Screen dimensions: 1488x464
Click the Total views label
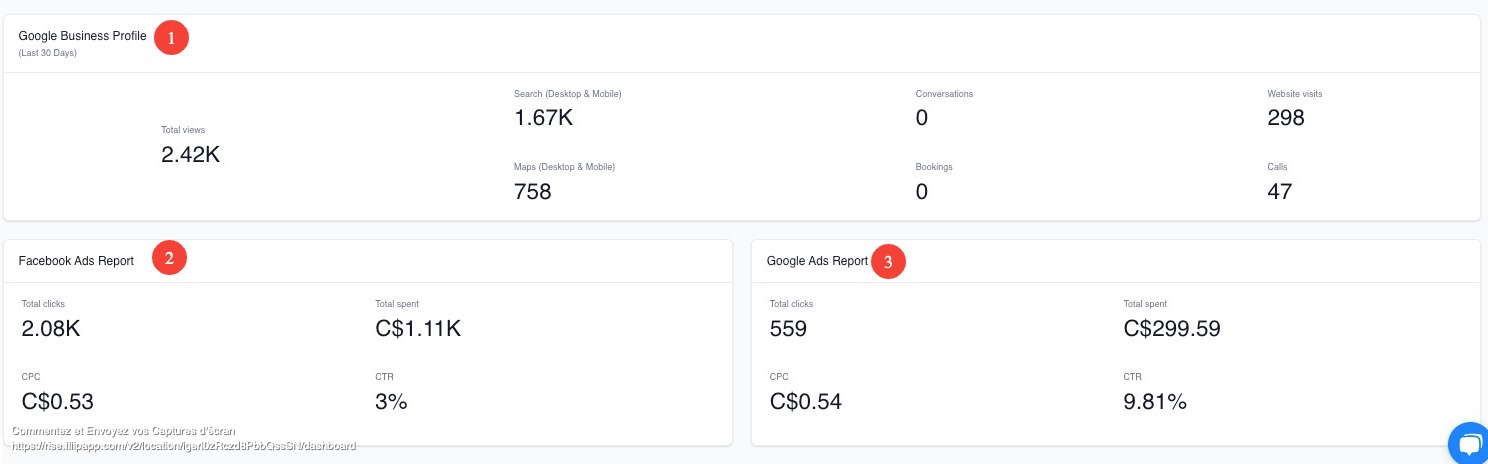coord(183,130)
